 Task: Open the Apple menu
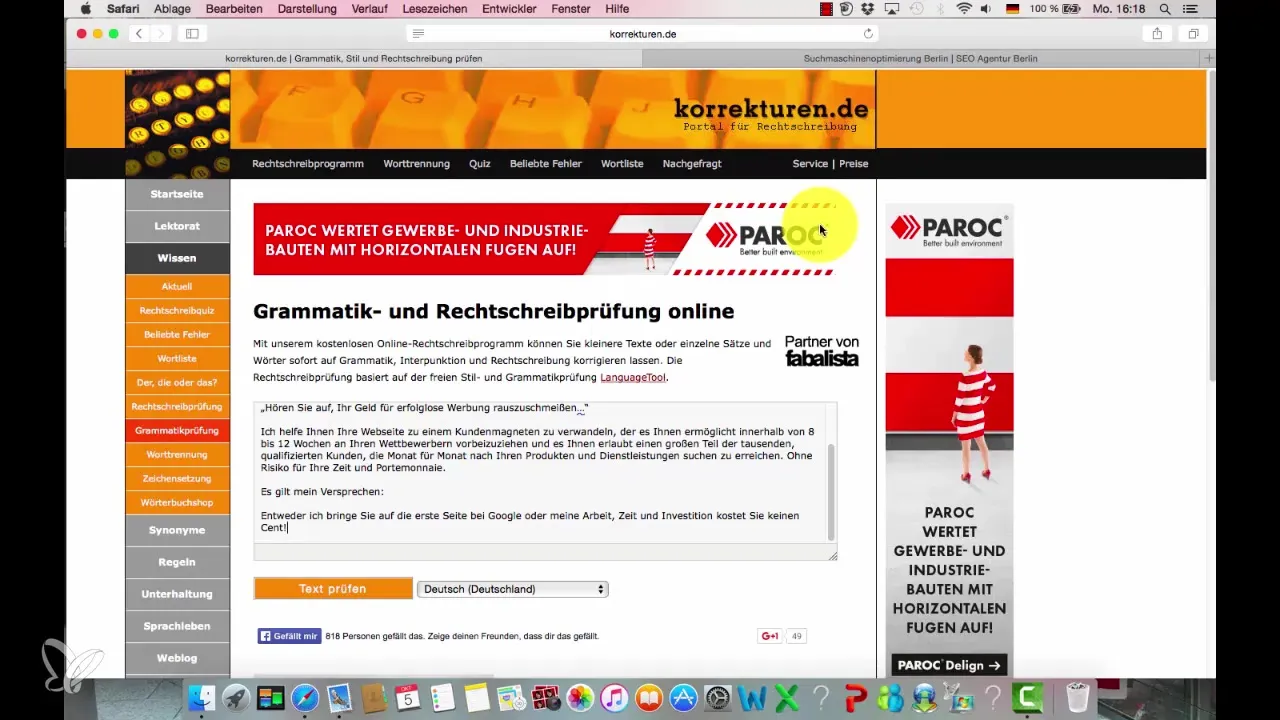85,9
